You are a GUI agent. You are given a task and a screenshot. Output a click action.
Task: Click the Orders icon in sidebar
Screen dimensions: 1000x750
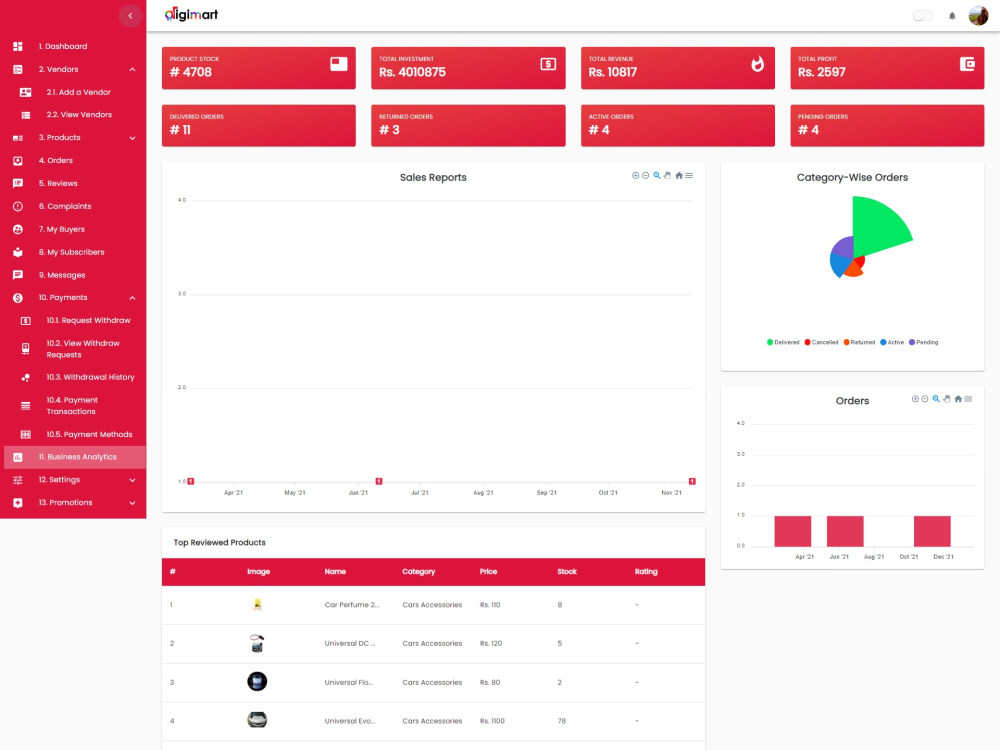[x=18, y=161]
